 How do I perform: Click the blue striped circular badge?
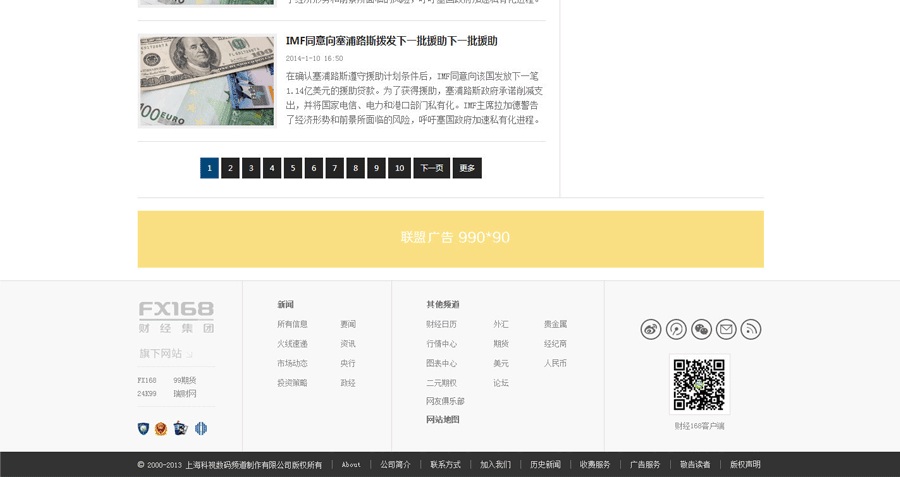(201, 429)
